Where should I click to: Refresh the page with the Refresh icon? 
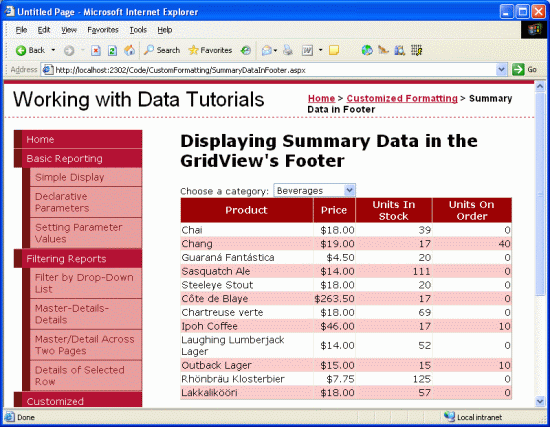(112, 51)
